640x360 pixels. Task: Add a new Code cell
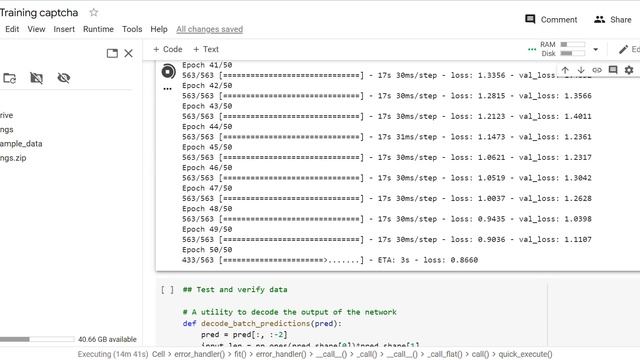pos(167,49)
